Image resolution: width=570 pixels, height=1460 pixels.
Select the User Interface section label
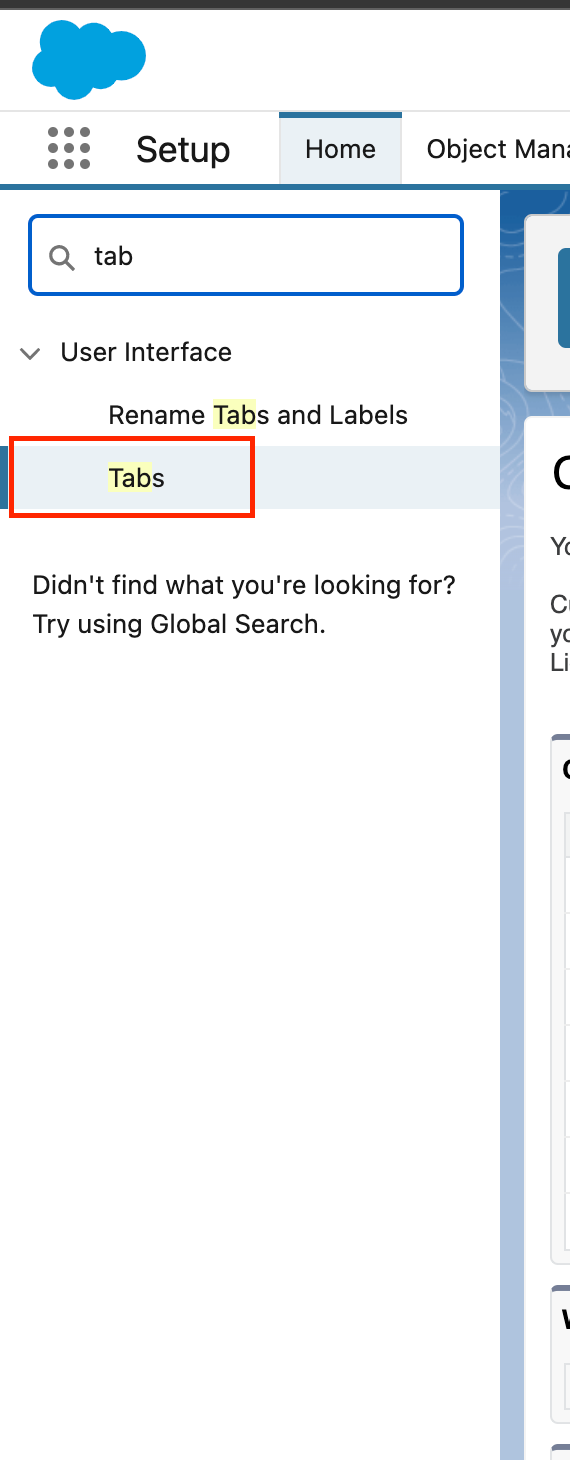pyautogui.click(x=146, y=352)
